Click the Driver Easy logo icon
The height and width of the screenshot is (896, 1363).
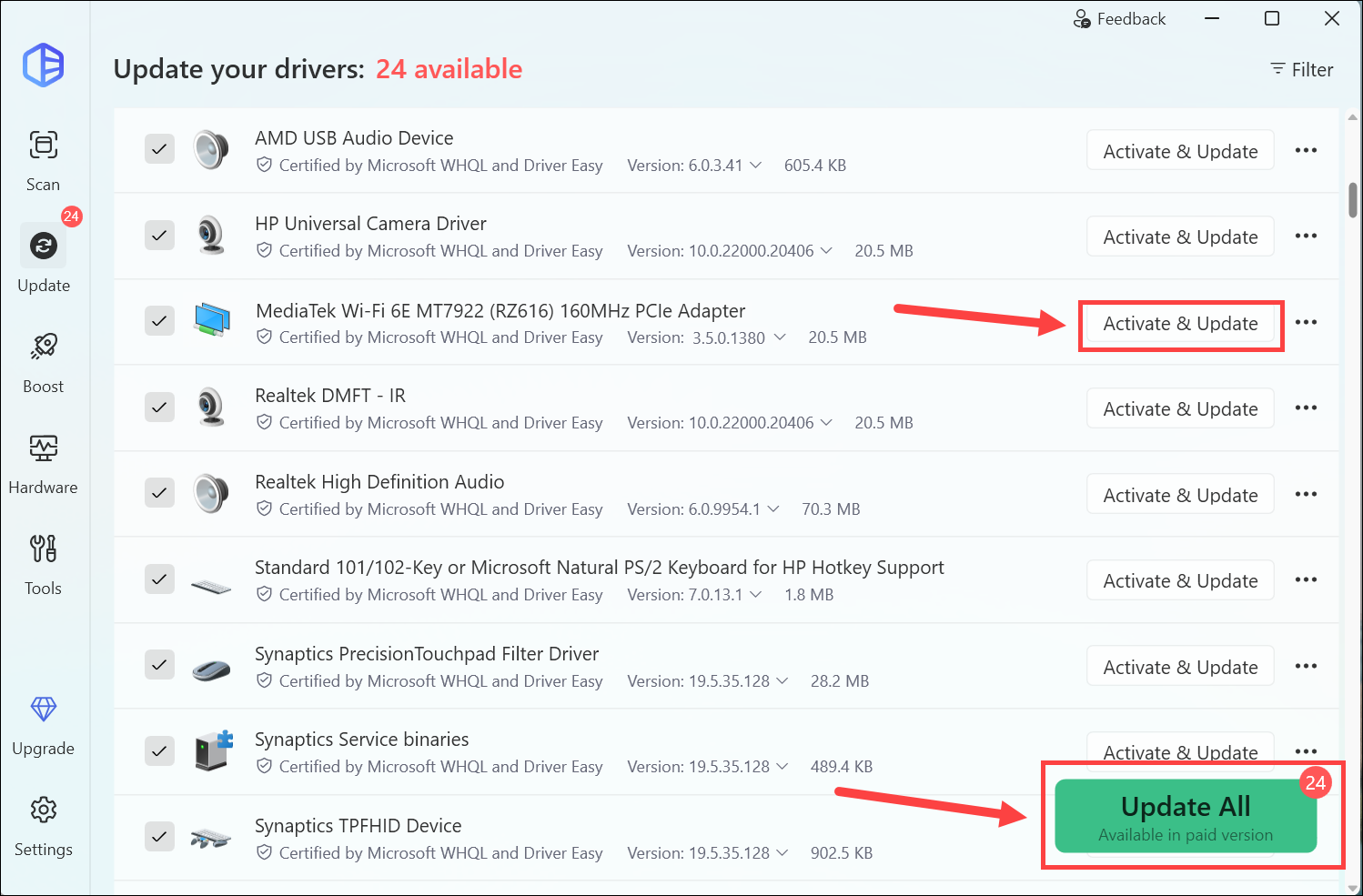(44, 65)
